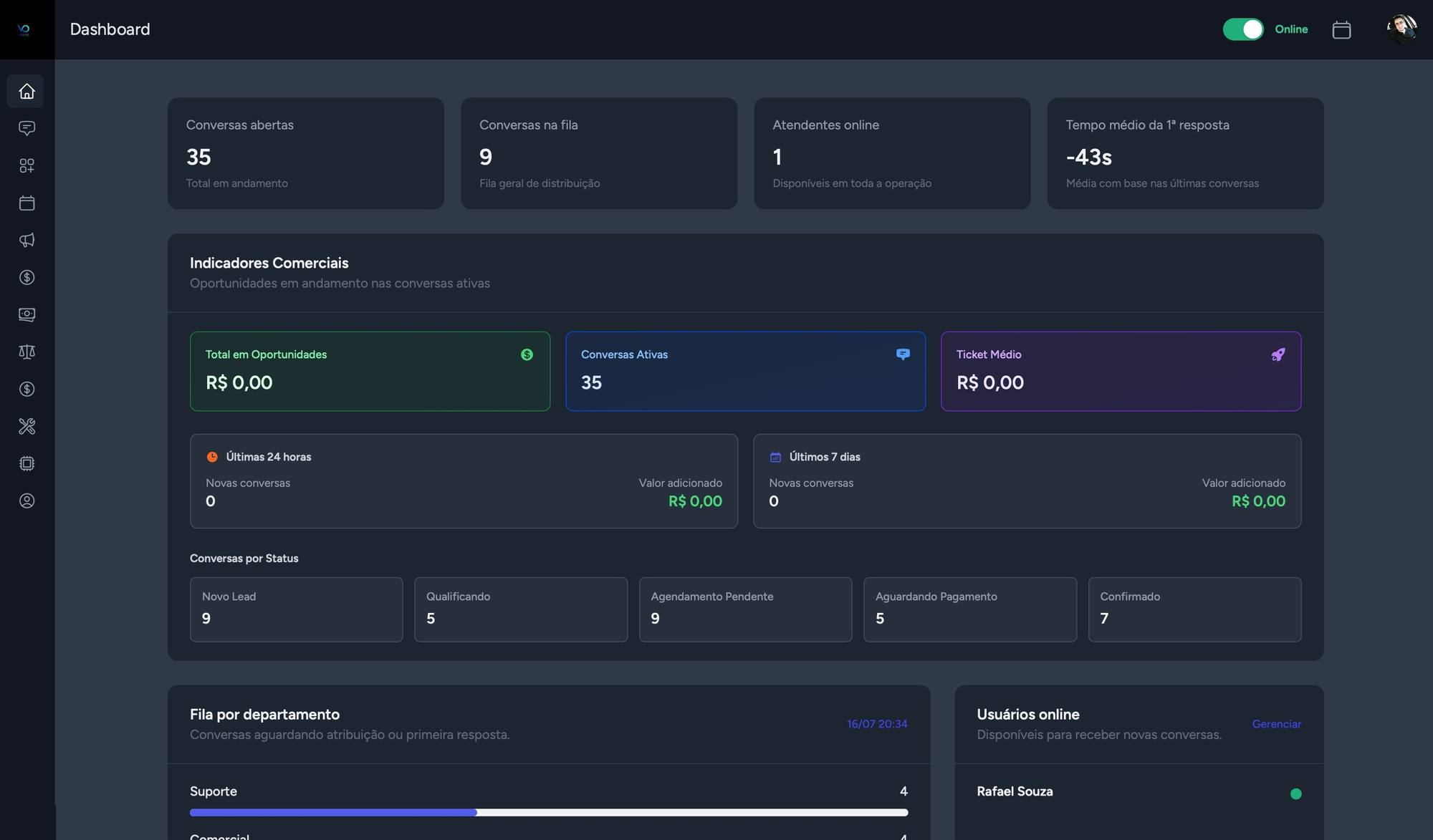The image size is (1433, 840).
Task: Open the banknote cash icon in sidebar
Action: (27, 315)
